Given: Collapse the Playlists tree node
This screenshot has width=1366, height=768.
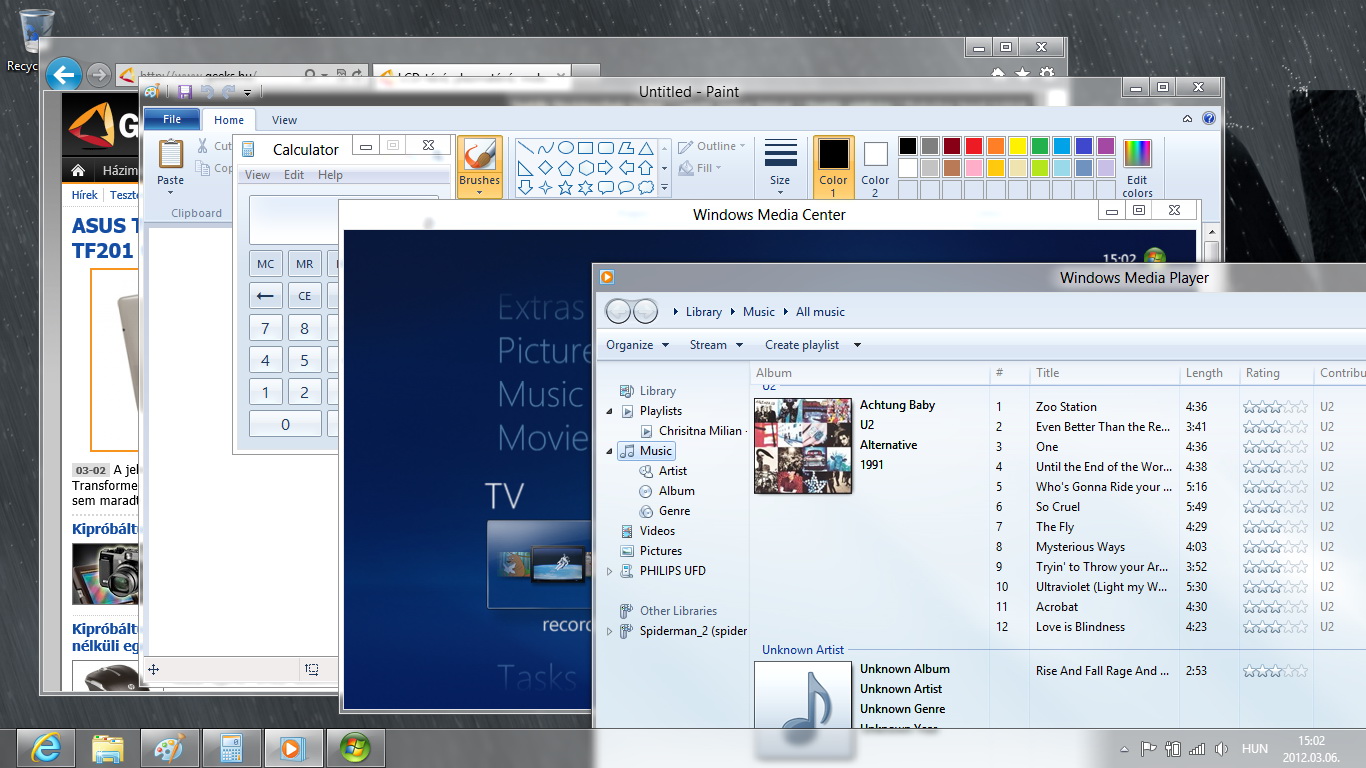Looking at the screenshot, I should (610, 411).
